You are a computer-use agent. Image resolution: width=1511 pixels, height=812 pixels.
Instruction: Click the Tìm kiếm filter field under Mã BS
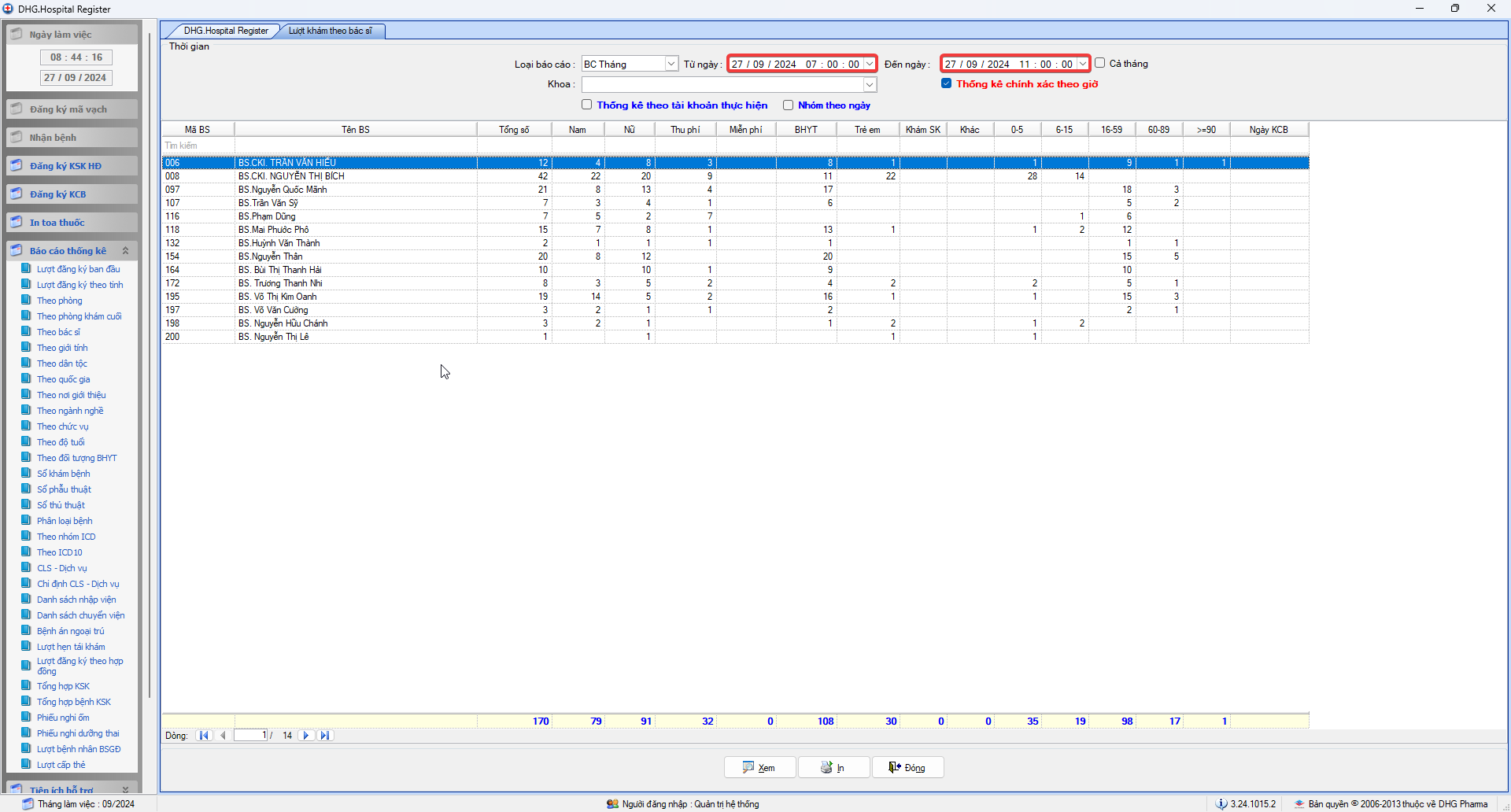click(198, 146)
